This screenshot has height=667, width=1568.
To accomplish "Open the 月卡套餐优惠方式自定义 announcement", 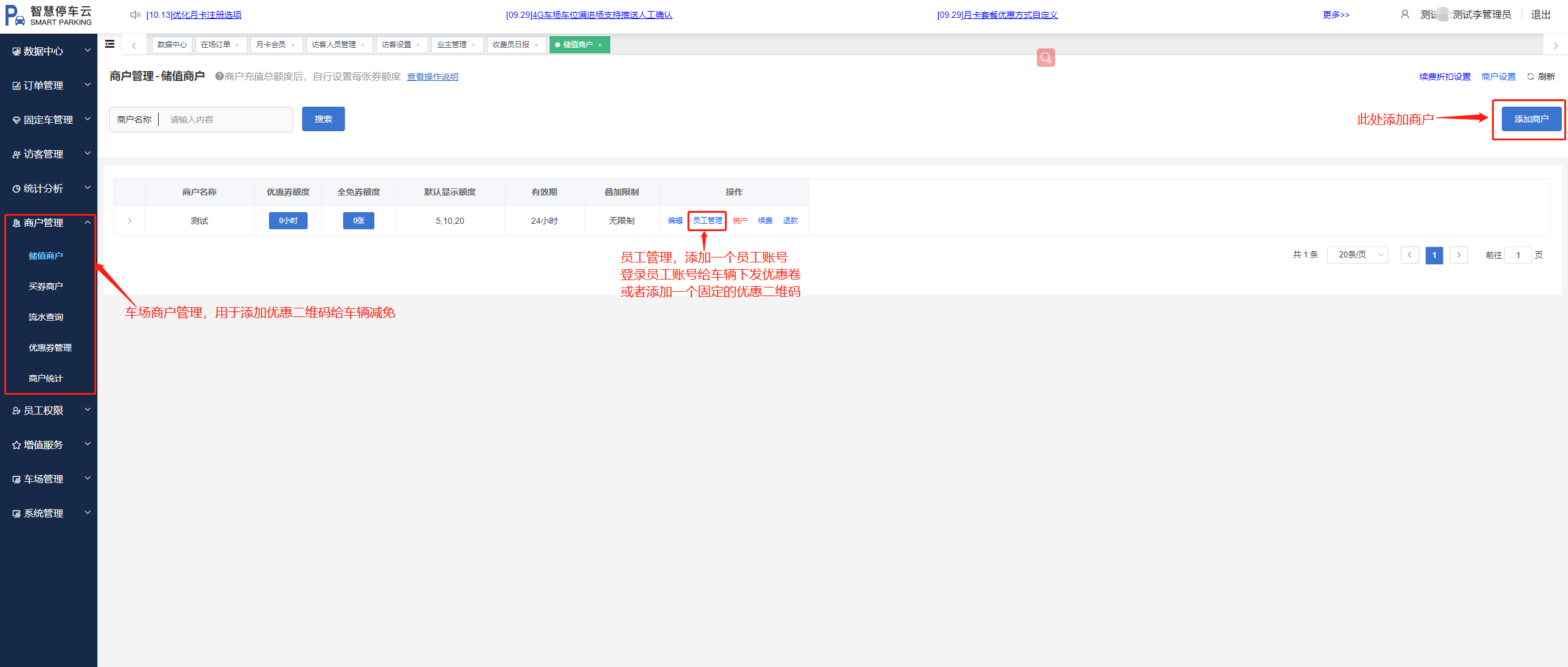I will pos(998,15).
